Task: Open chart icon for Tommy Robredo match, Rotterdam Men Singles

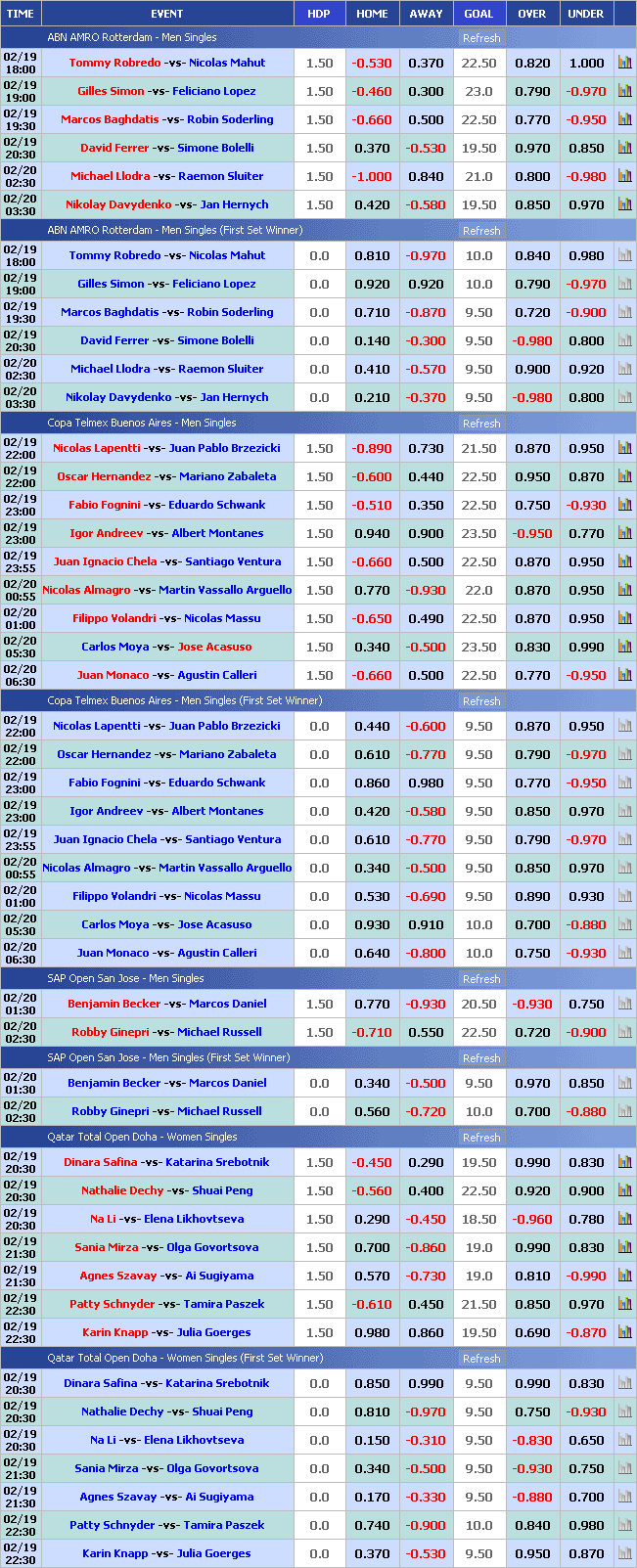Action: [x=624, y=63]
